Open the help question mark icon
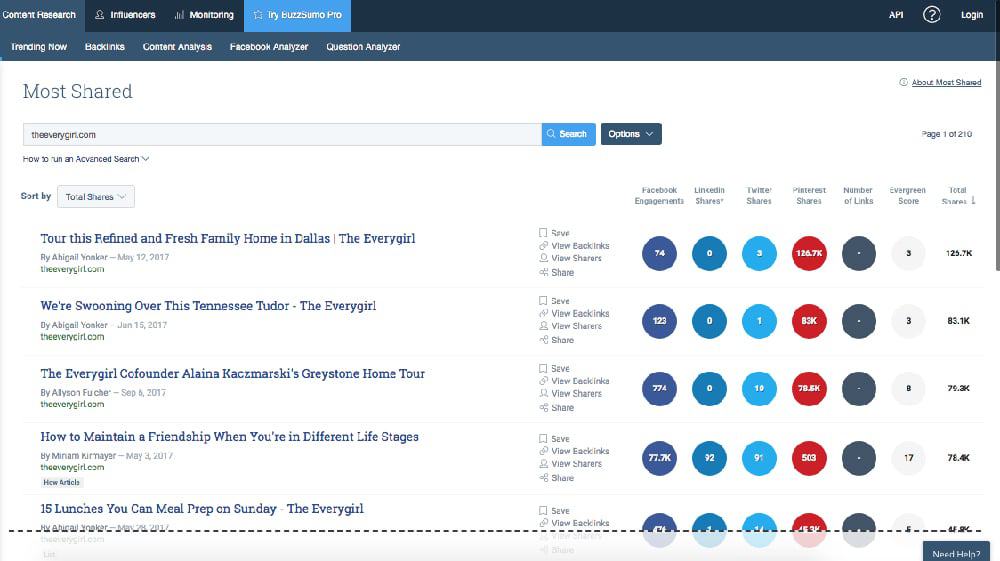The width and height of the screenshot is (1000, 561). click(931, 15)
